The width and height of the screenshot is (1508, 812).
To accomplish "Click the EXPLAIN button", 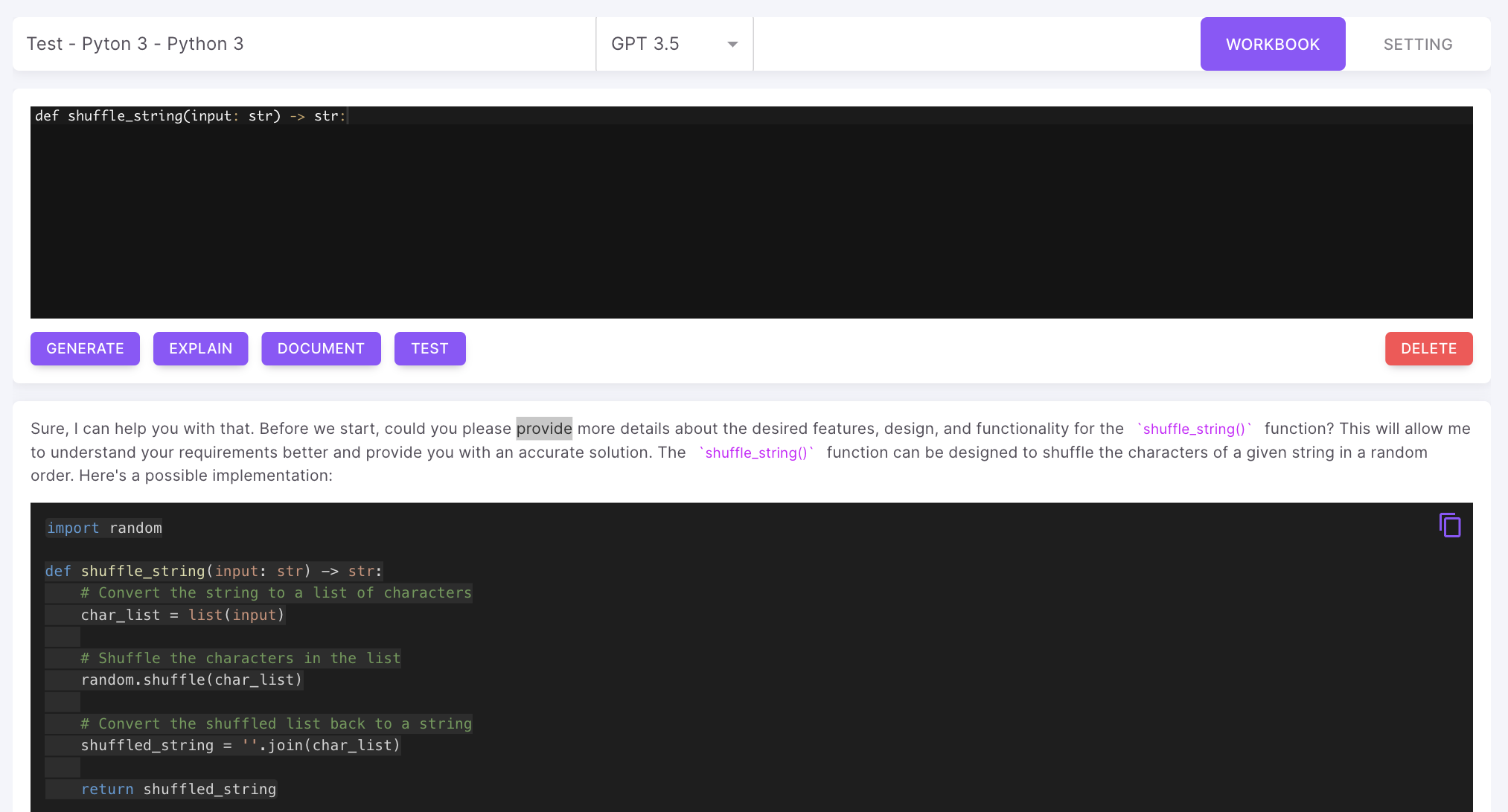I will pos(200,348).
